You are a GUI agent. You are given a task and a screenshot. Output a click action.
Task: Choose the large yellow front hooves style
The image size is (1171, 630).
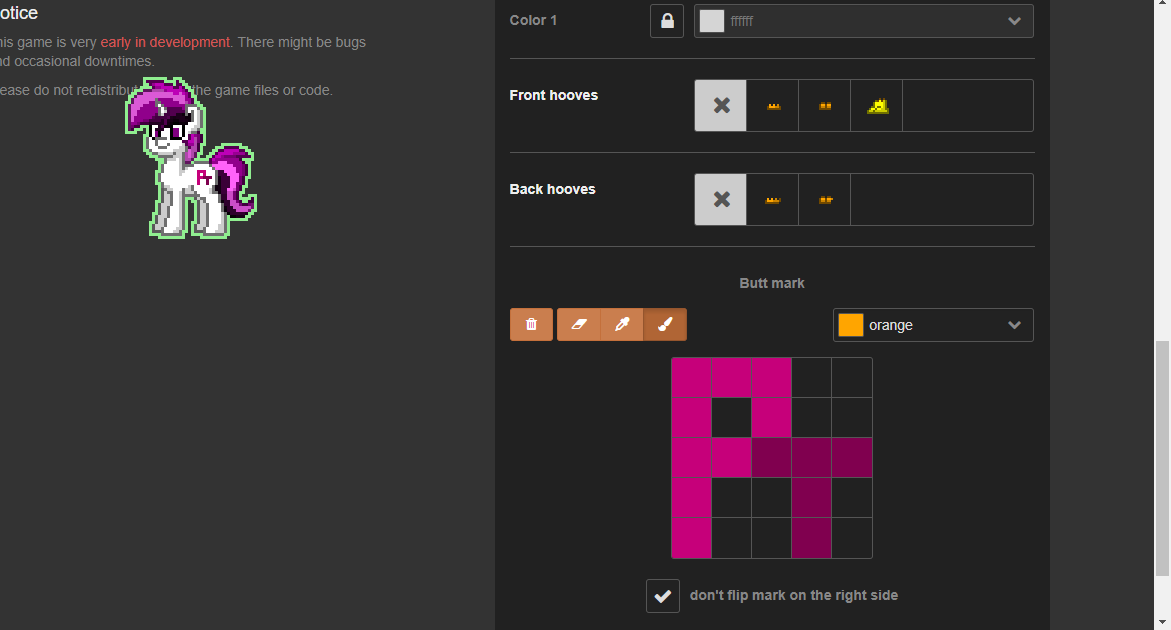click(x=877, y=105)
